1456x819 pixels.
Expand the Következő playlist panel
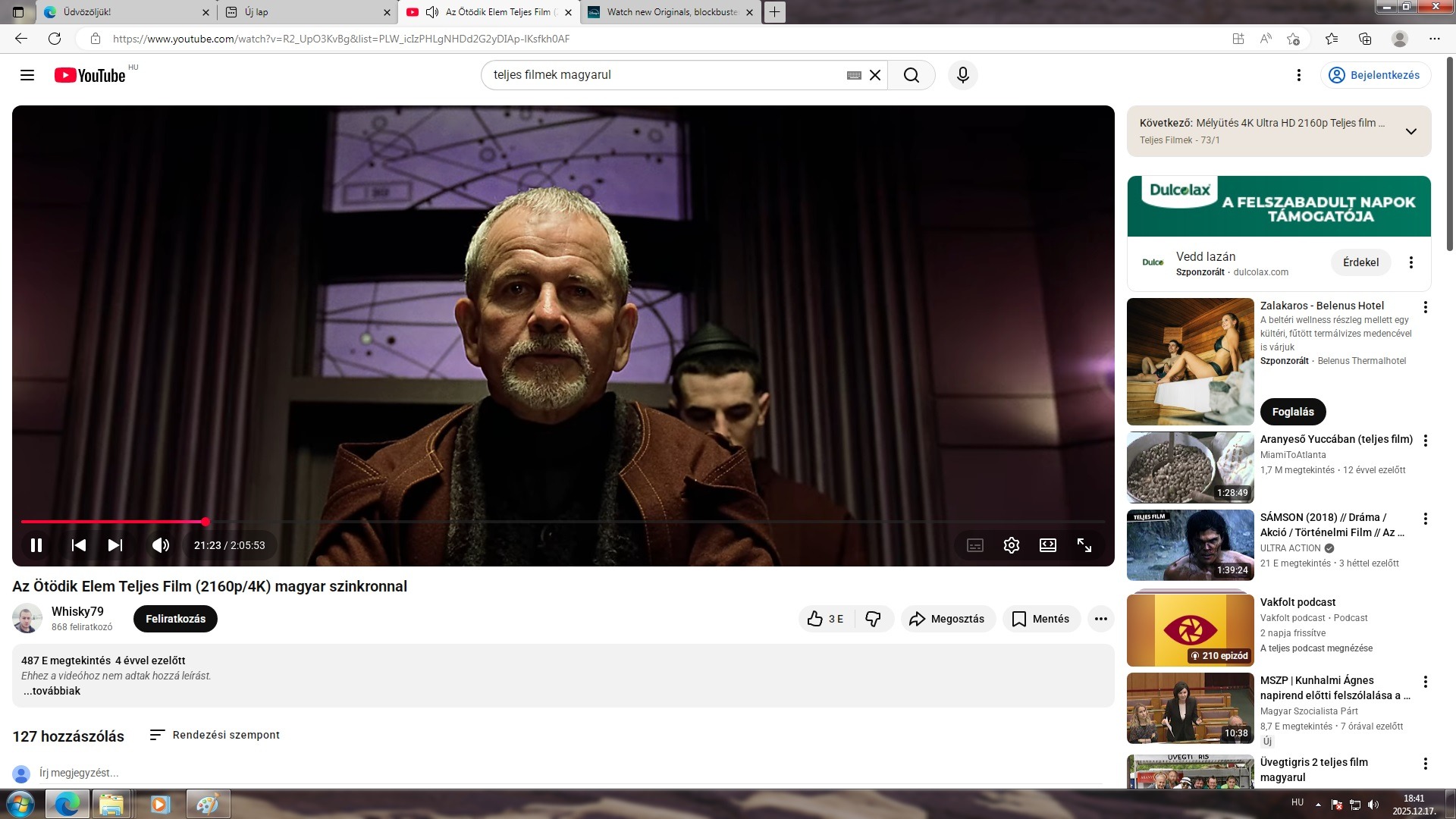[1410, 131]
